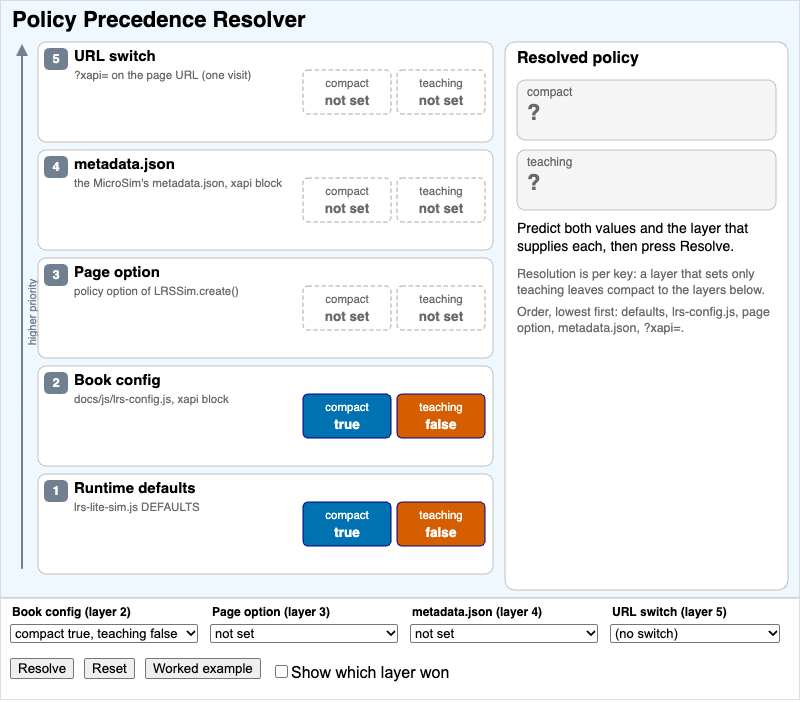Select metadata.json compact not set chip

[x=347, y=200]
